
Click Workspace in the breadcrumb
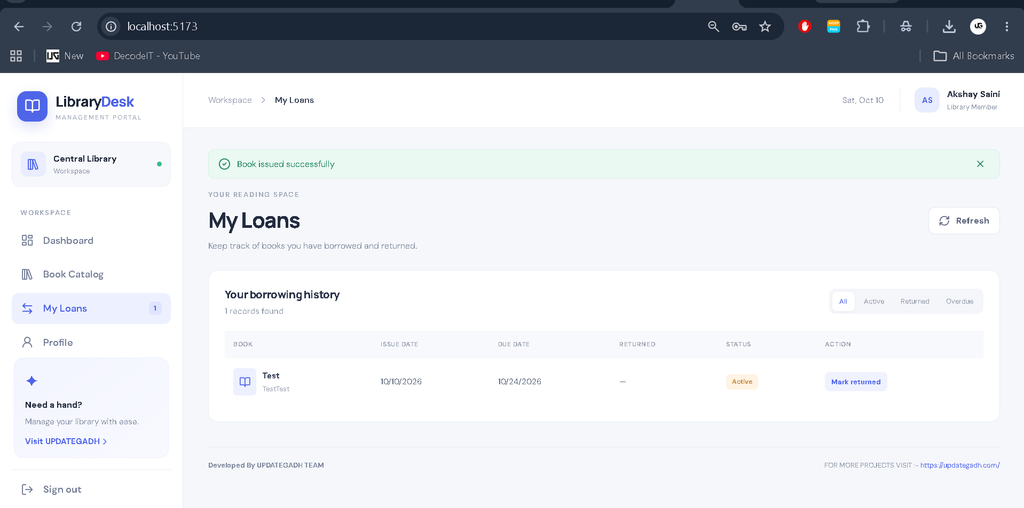230,100
